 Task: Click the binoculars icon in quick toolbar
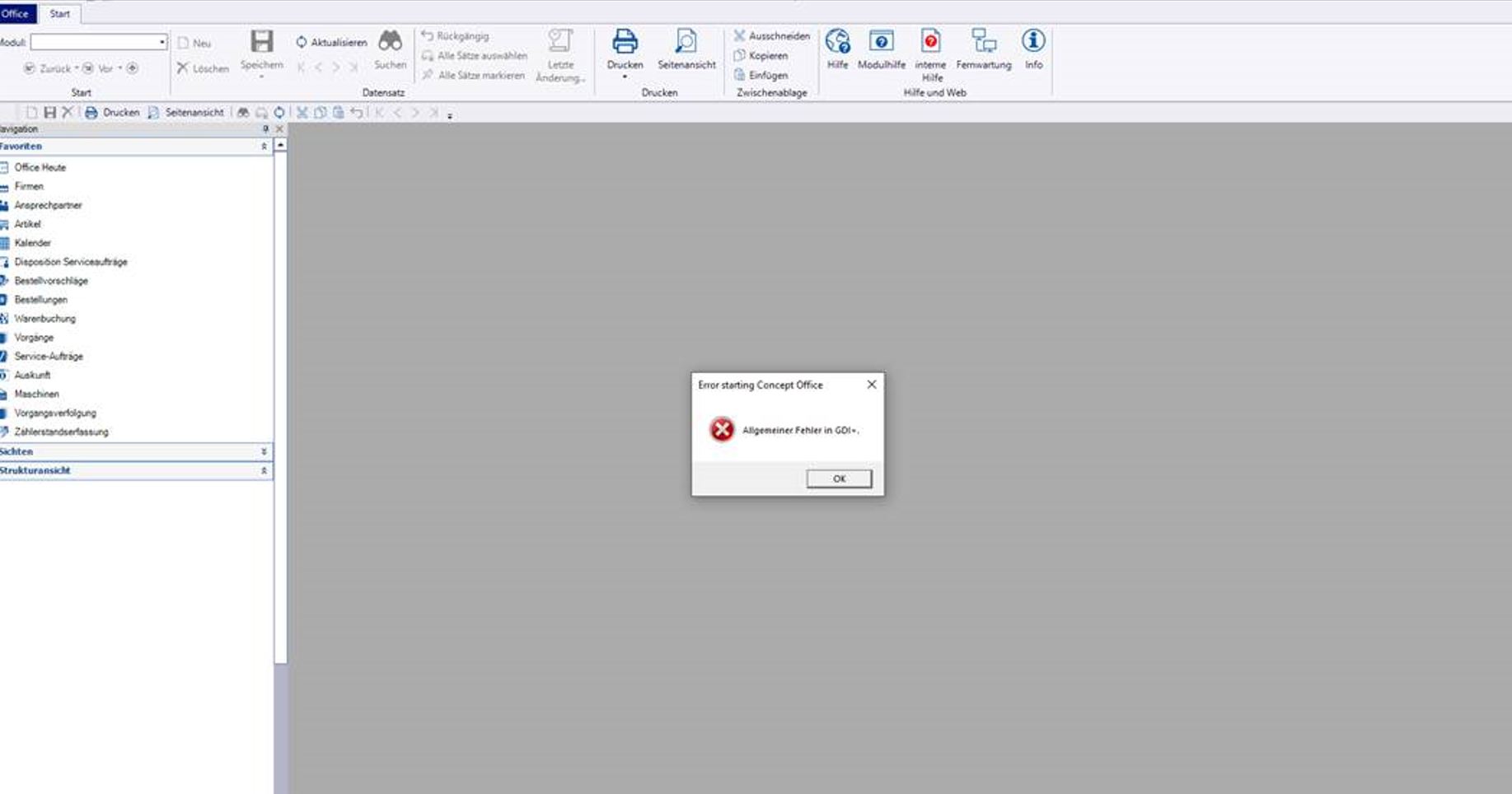(x=243, y=113)
